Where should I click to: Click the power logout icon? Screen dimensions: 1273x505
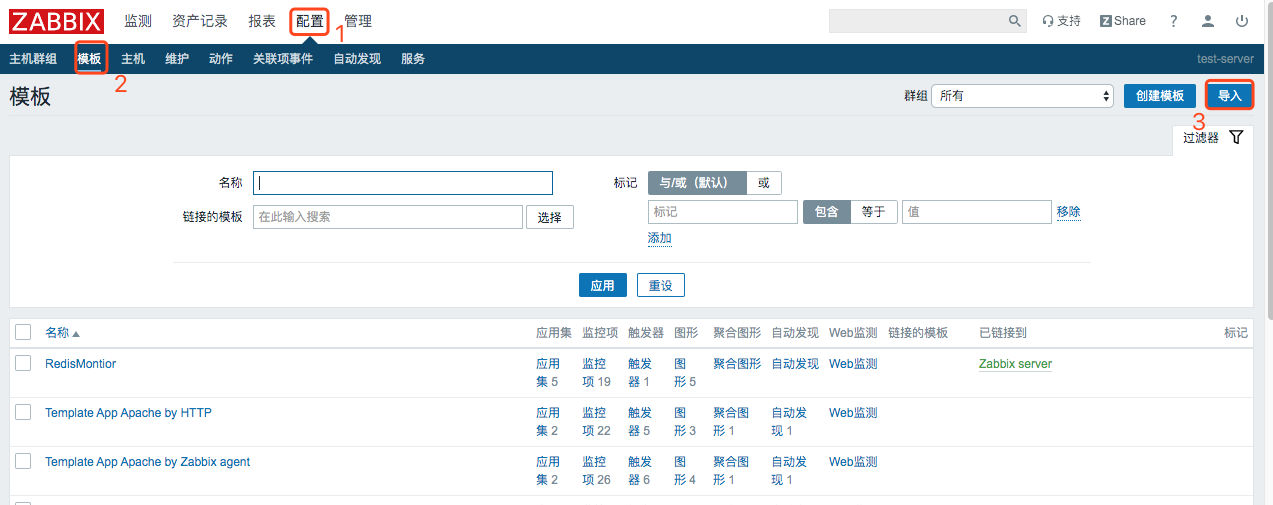click(x=1242, y=21)
